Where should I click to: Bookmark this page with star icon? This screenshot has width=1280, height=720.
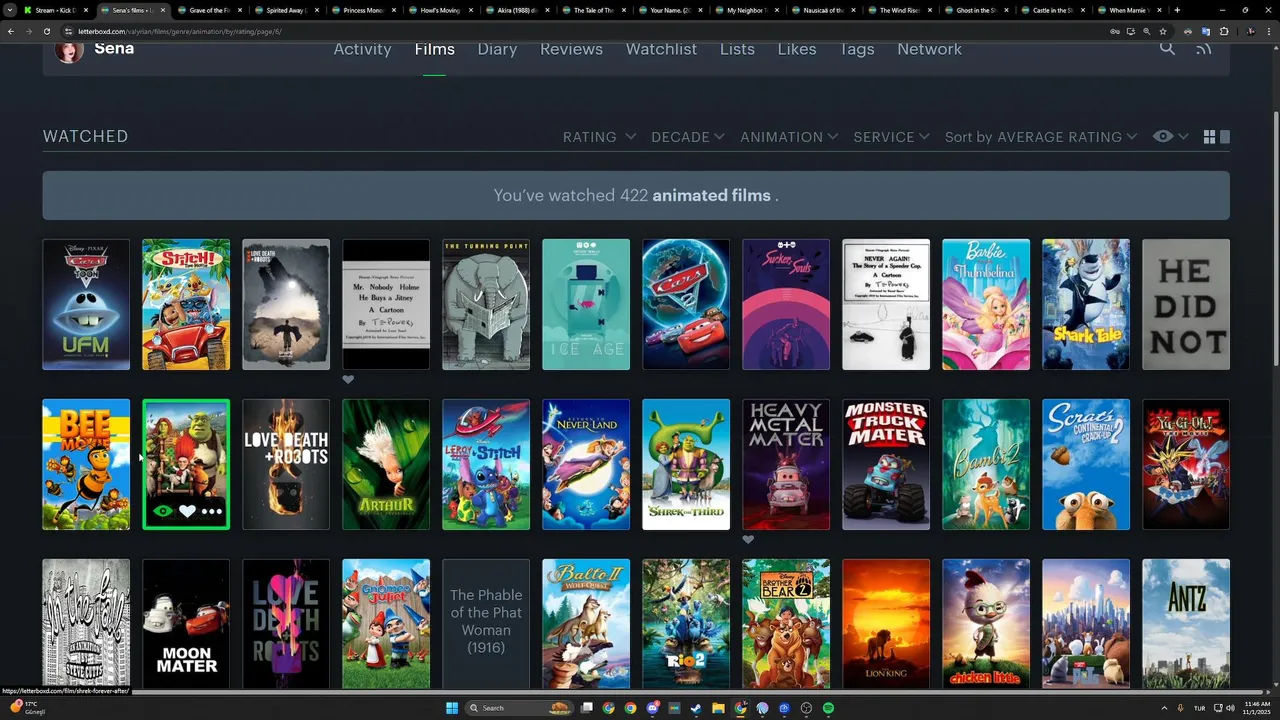[1163, 31]
